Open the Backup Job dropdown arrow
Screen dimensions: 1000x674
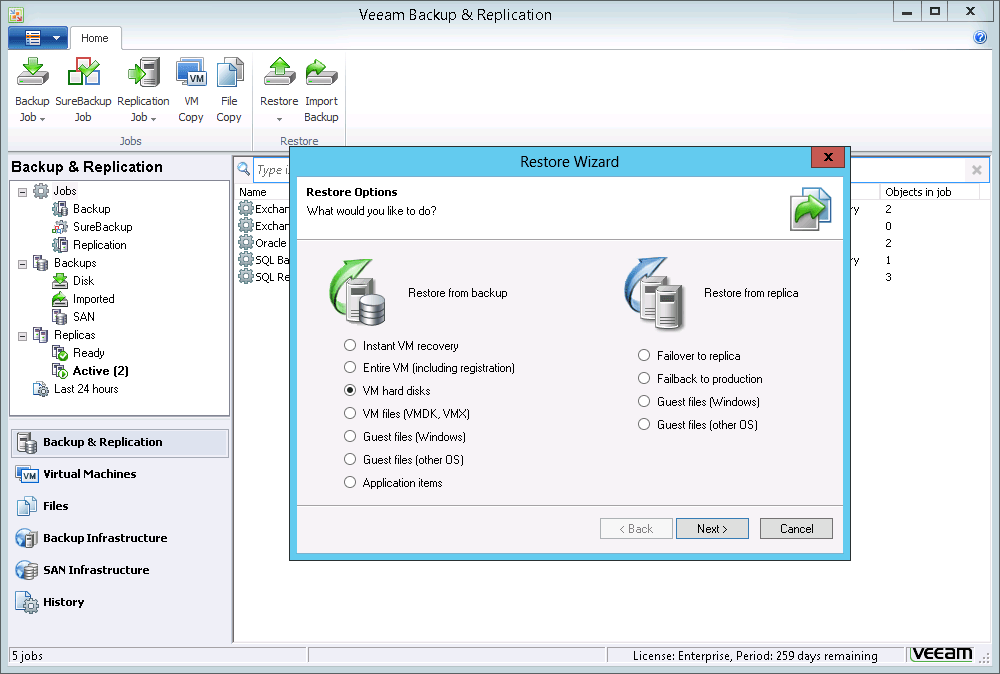43,119
